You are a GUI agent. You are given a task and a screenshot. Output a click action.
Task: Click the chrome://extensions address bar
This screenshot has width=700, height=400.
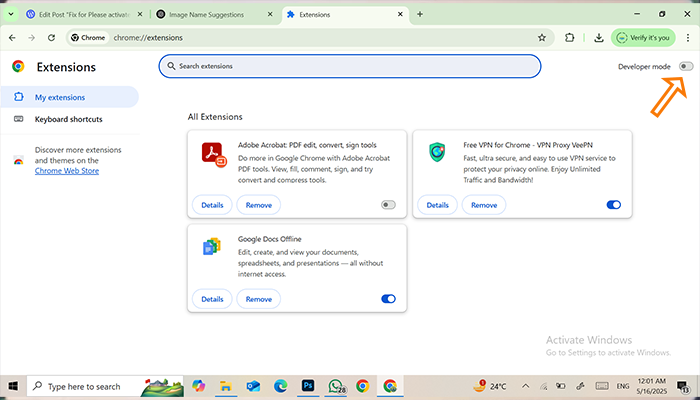312,38
